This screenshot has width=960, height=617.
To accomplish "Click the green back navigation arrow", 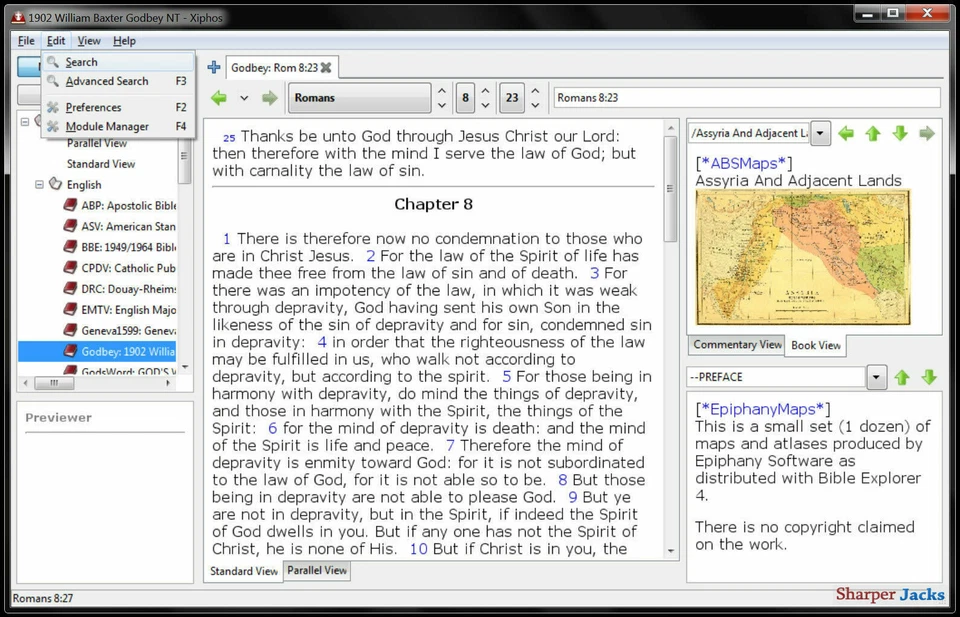I will click(x=220, y=97).
